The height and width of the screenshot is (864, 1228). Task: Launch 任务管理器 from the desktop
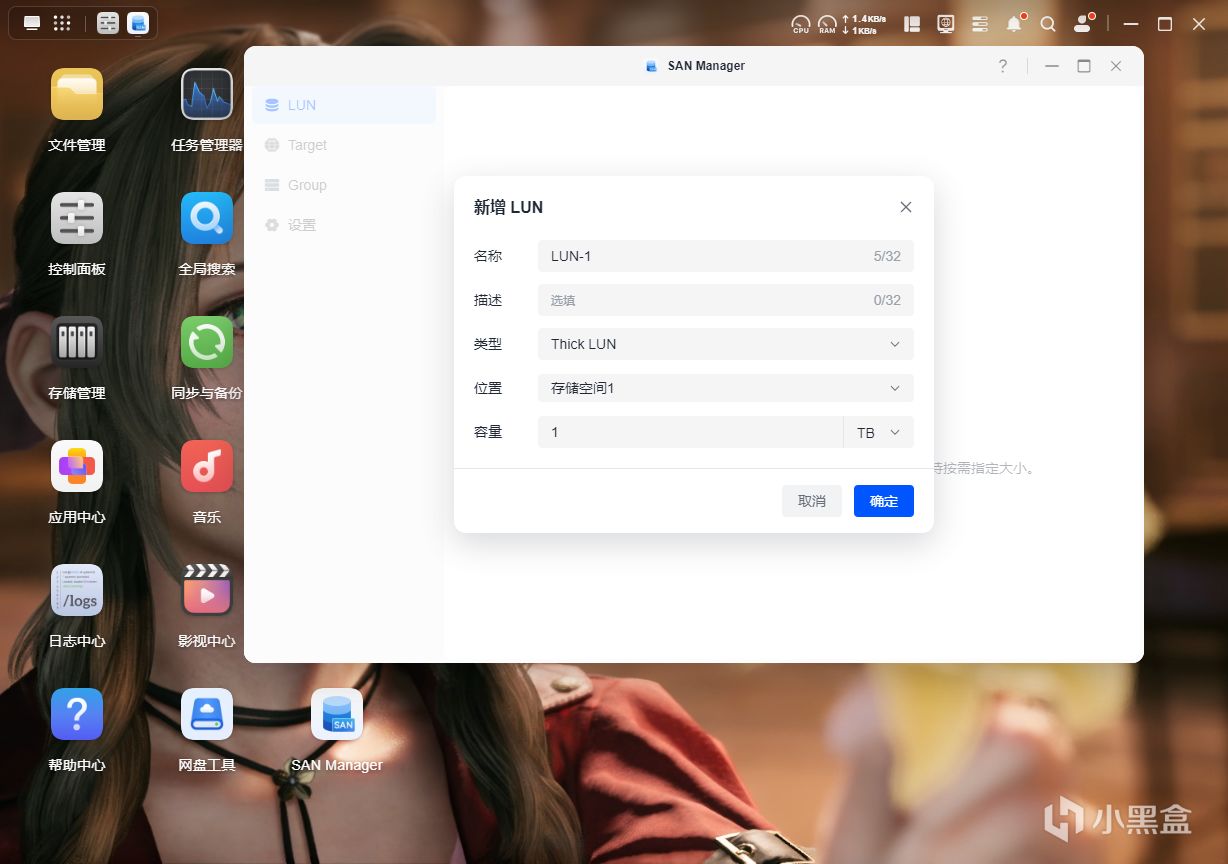click(207, 94)
